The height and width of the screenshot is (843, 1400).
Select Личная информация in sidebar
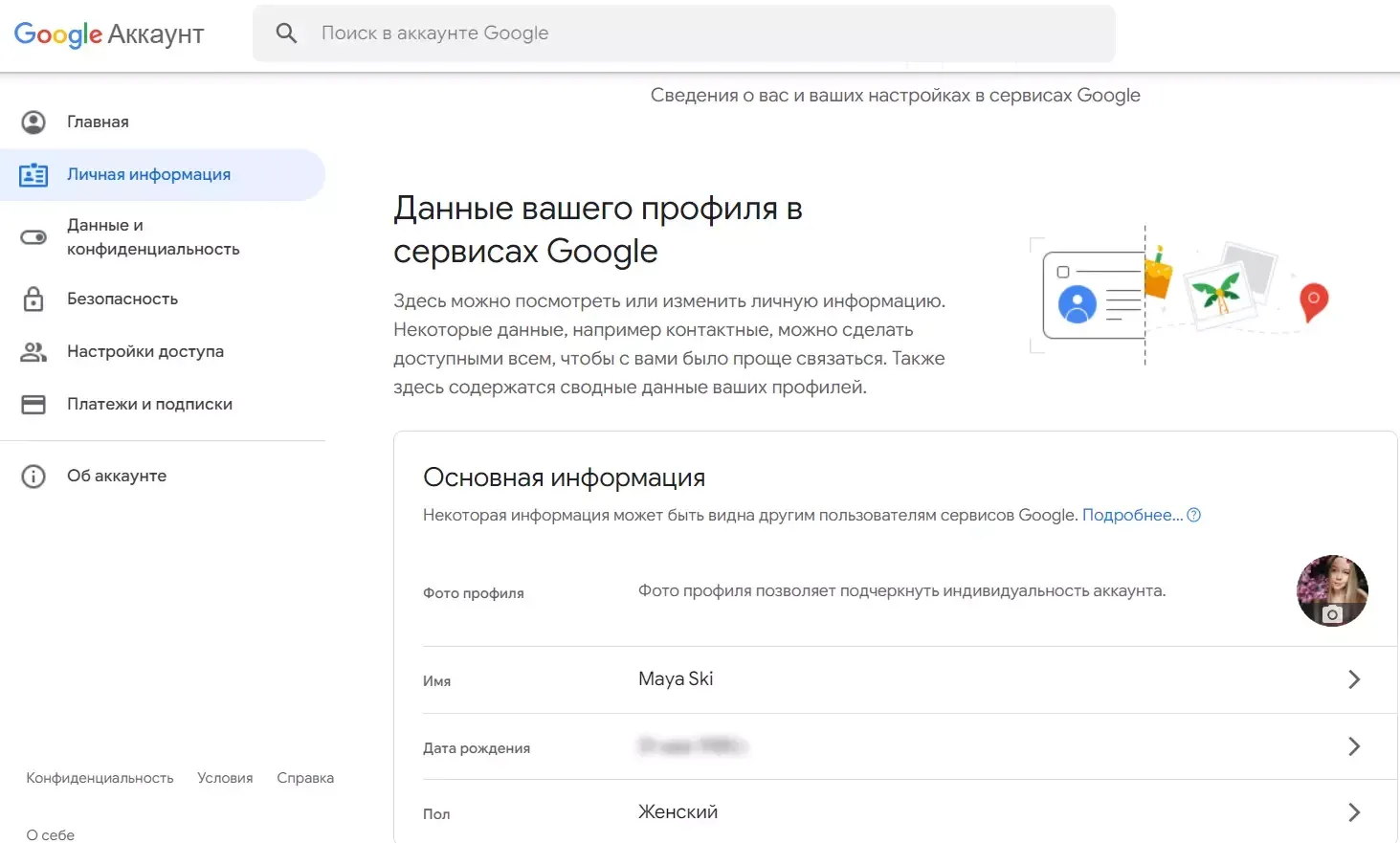pyautogui.click(x=163, y=174)
